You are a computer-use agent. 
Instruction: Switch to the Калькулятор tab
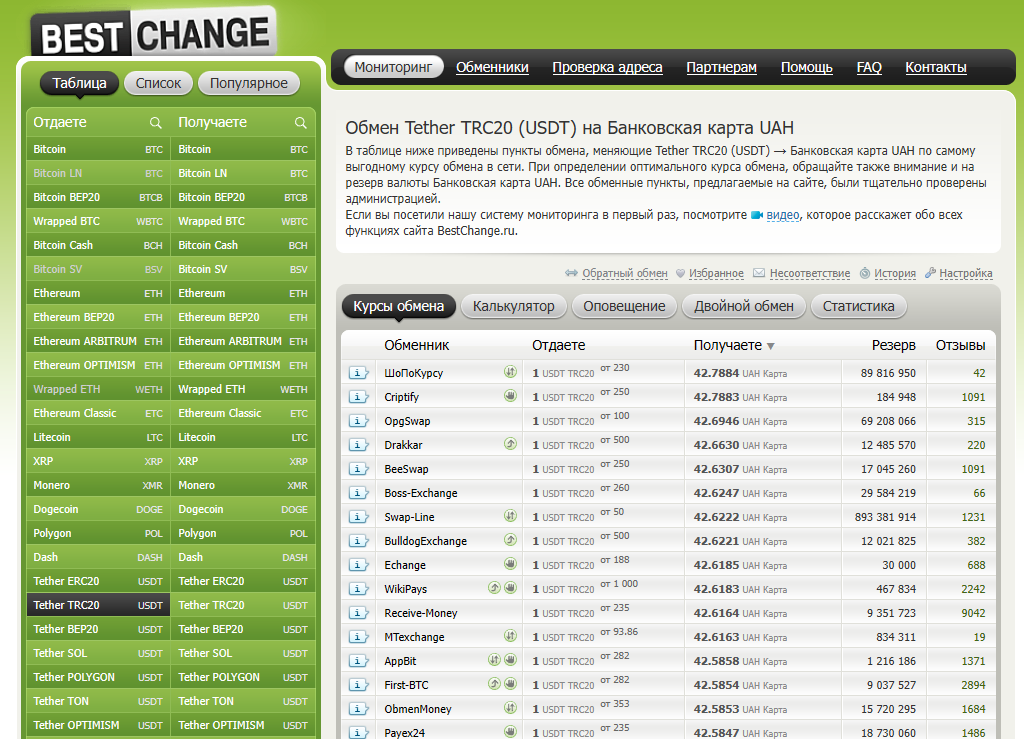click(513, 307)
